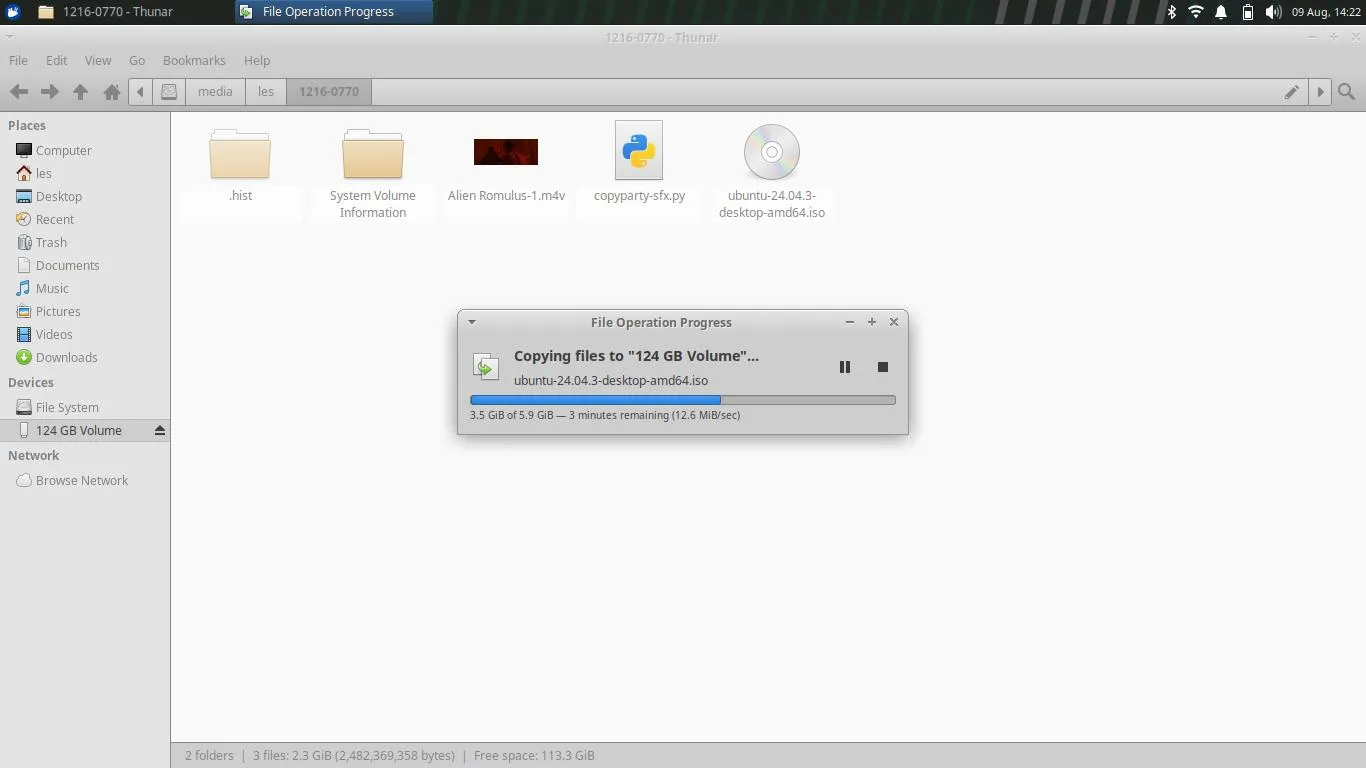Open search with the magnifier icon
This screenshot has width=1366, height=768.
1347,92
